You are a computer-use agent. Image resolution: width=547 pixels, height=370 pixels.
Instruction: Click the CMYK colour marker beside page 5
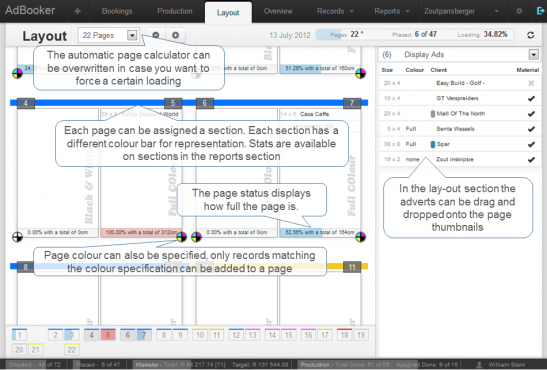181,237
